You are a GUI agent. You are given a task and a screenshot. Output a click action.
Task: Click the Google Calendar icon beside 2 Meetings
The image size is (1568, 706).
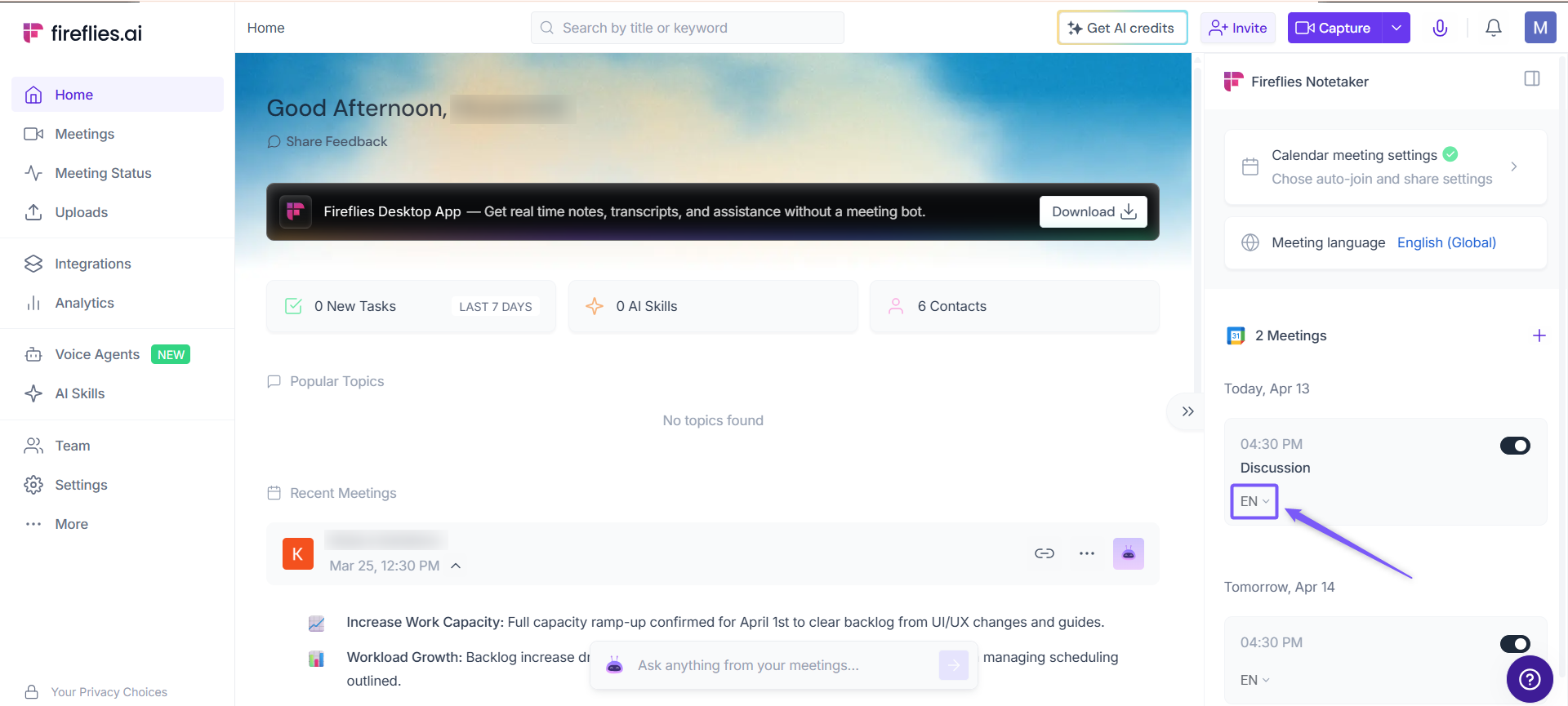tap(1236, 335)
